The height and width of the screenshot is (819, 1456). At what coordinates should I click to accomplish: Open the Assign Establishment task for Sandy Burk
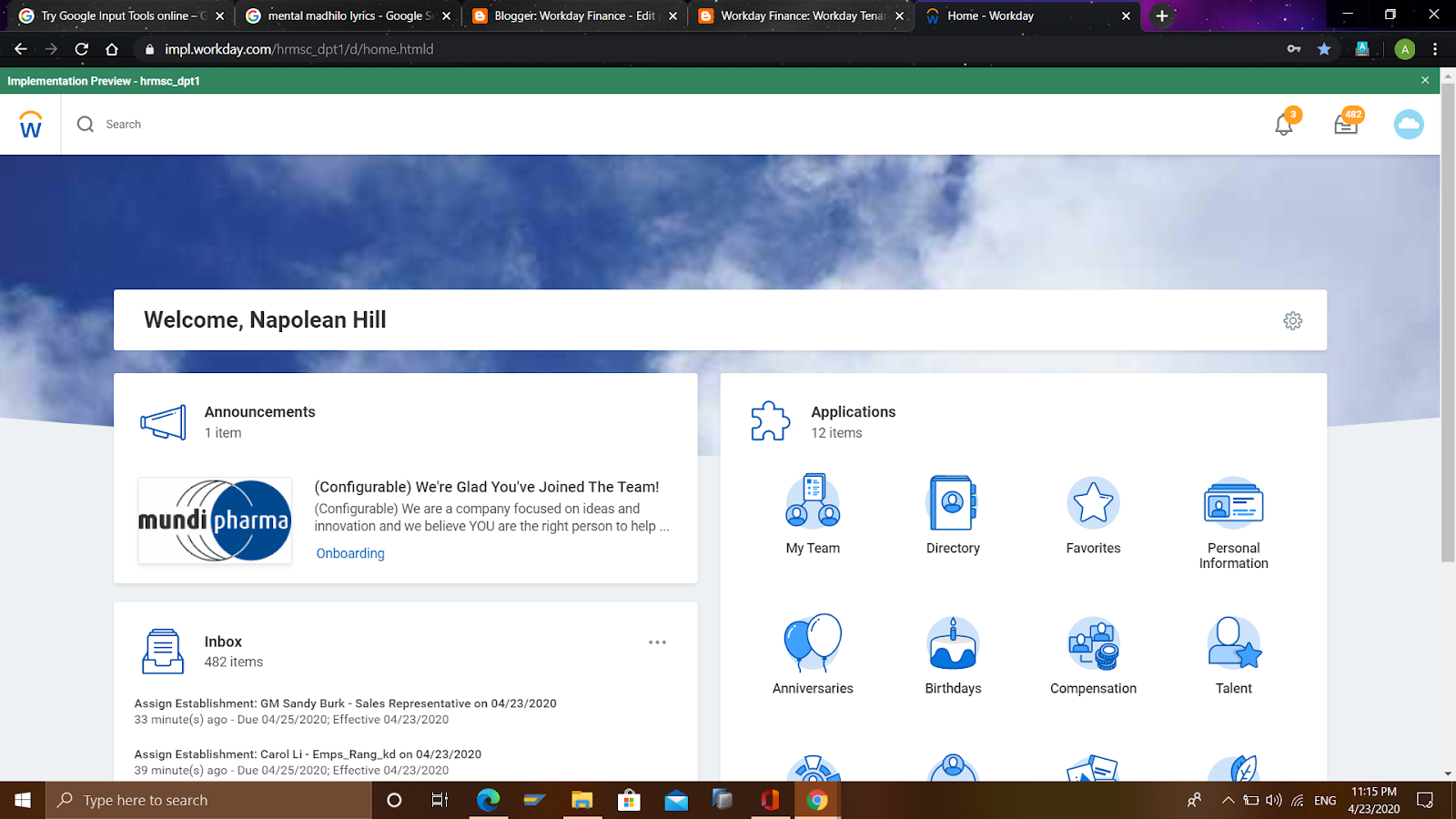(346, 703)
